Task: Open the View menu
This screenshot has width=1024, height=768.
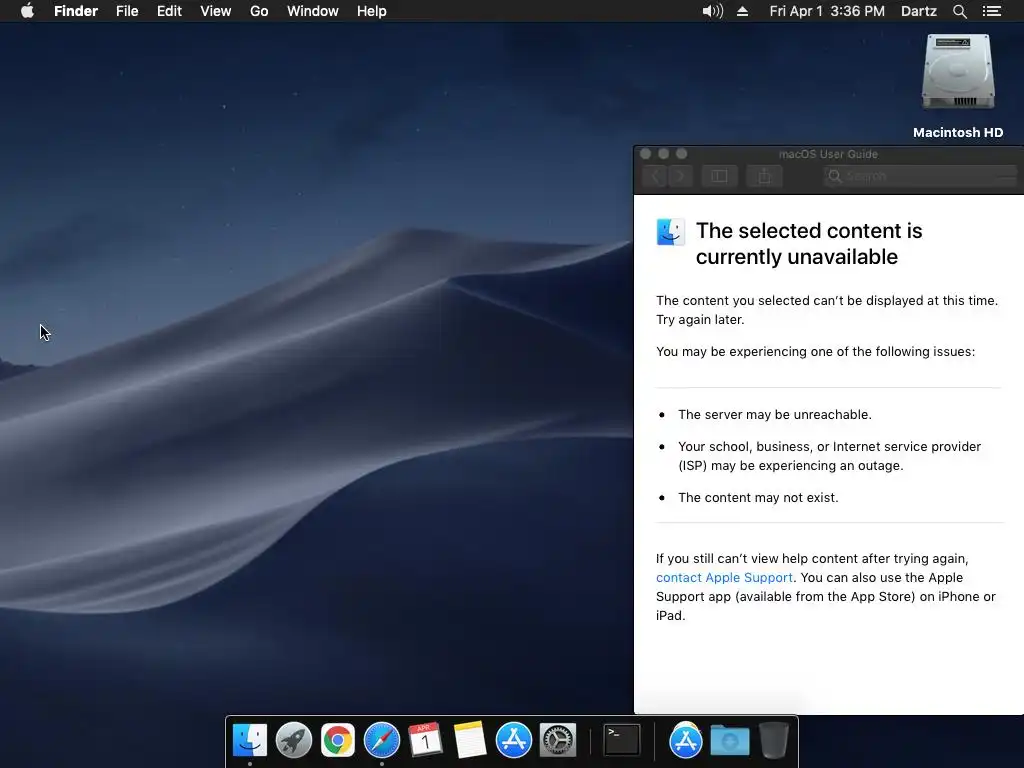Action: coord(216,11)
